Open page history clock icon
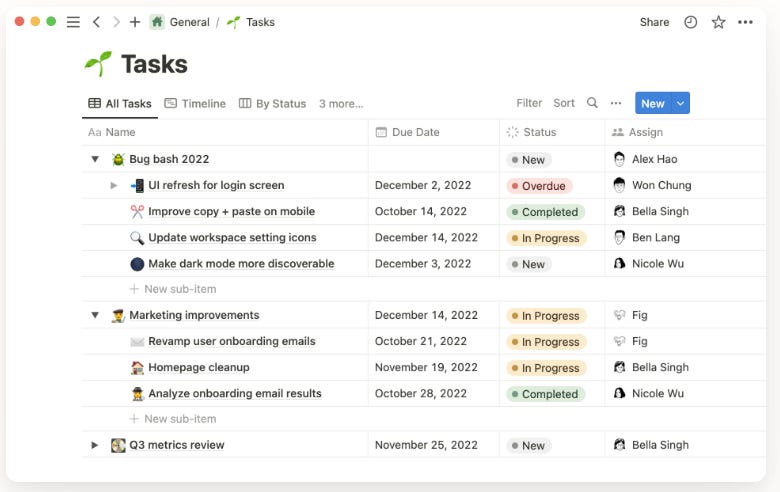780x492 pixels. 690,22
